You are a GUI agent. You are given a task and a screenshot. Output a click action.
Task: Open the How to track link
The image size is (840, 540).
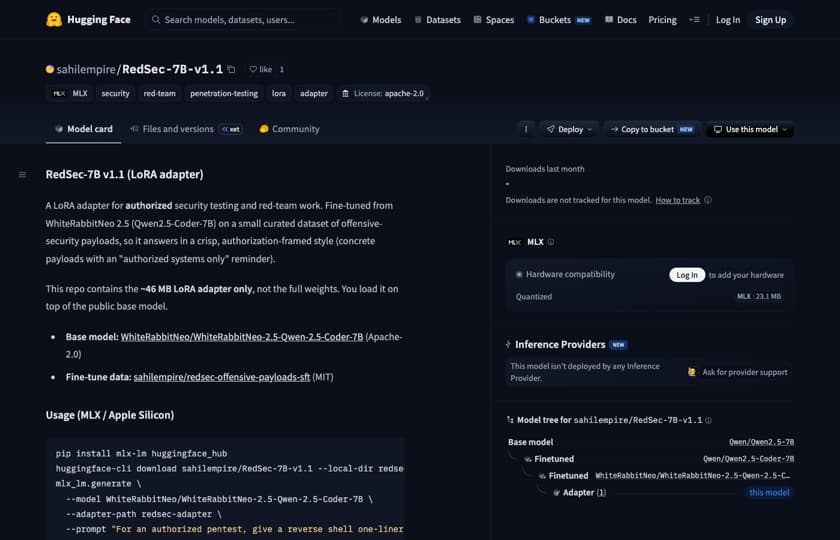point(677,200)
